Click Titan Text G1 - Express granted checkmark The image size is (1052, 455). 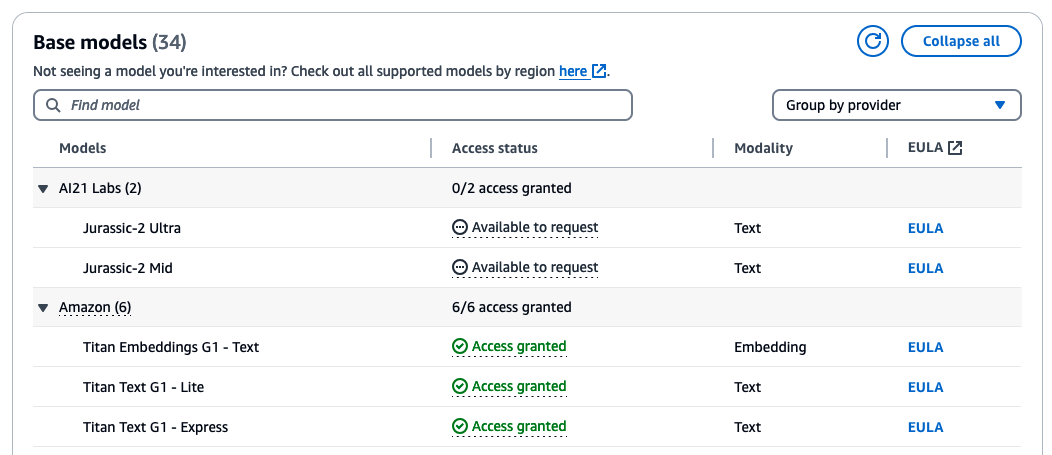460,427
